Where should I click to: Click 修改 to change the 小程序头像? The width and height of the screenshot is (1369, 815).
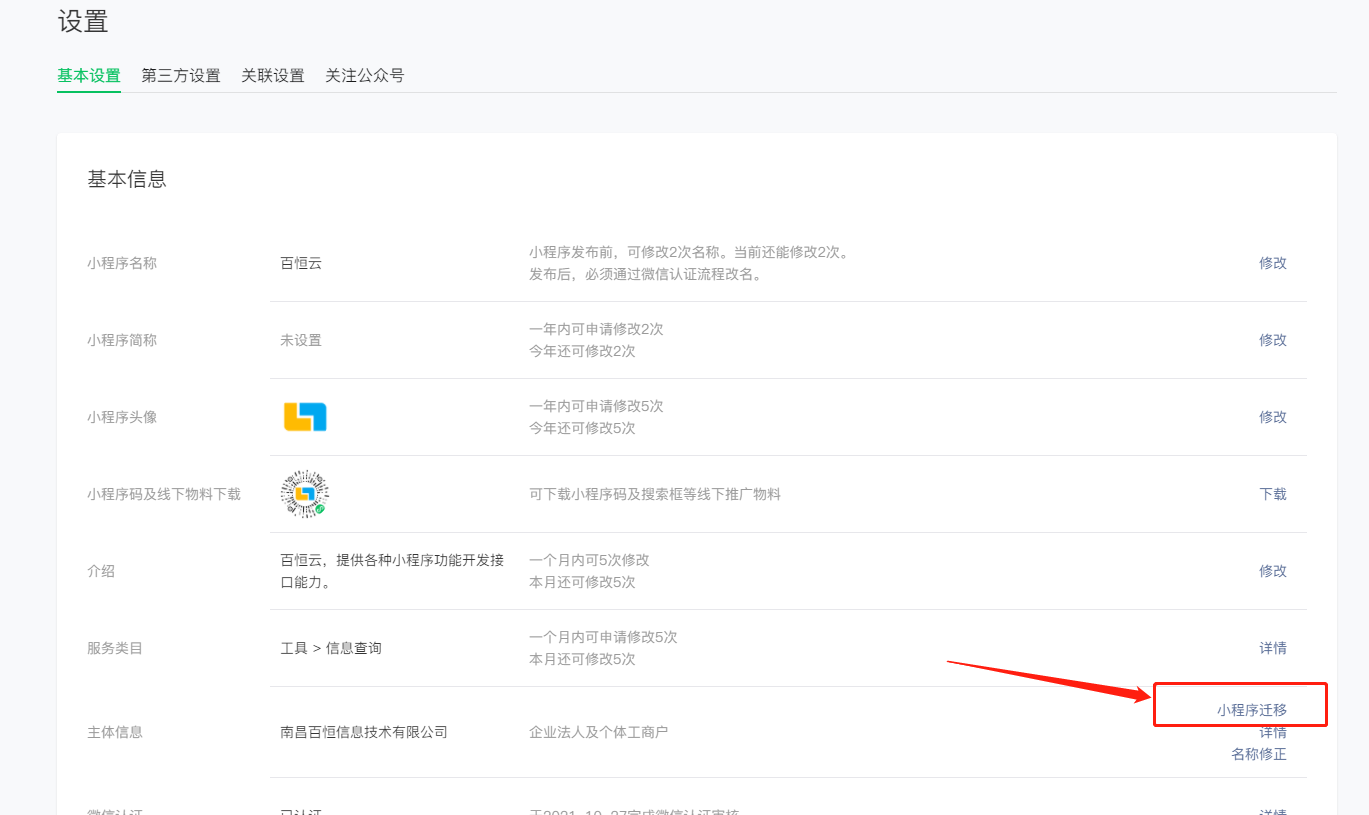1272,417
